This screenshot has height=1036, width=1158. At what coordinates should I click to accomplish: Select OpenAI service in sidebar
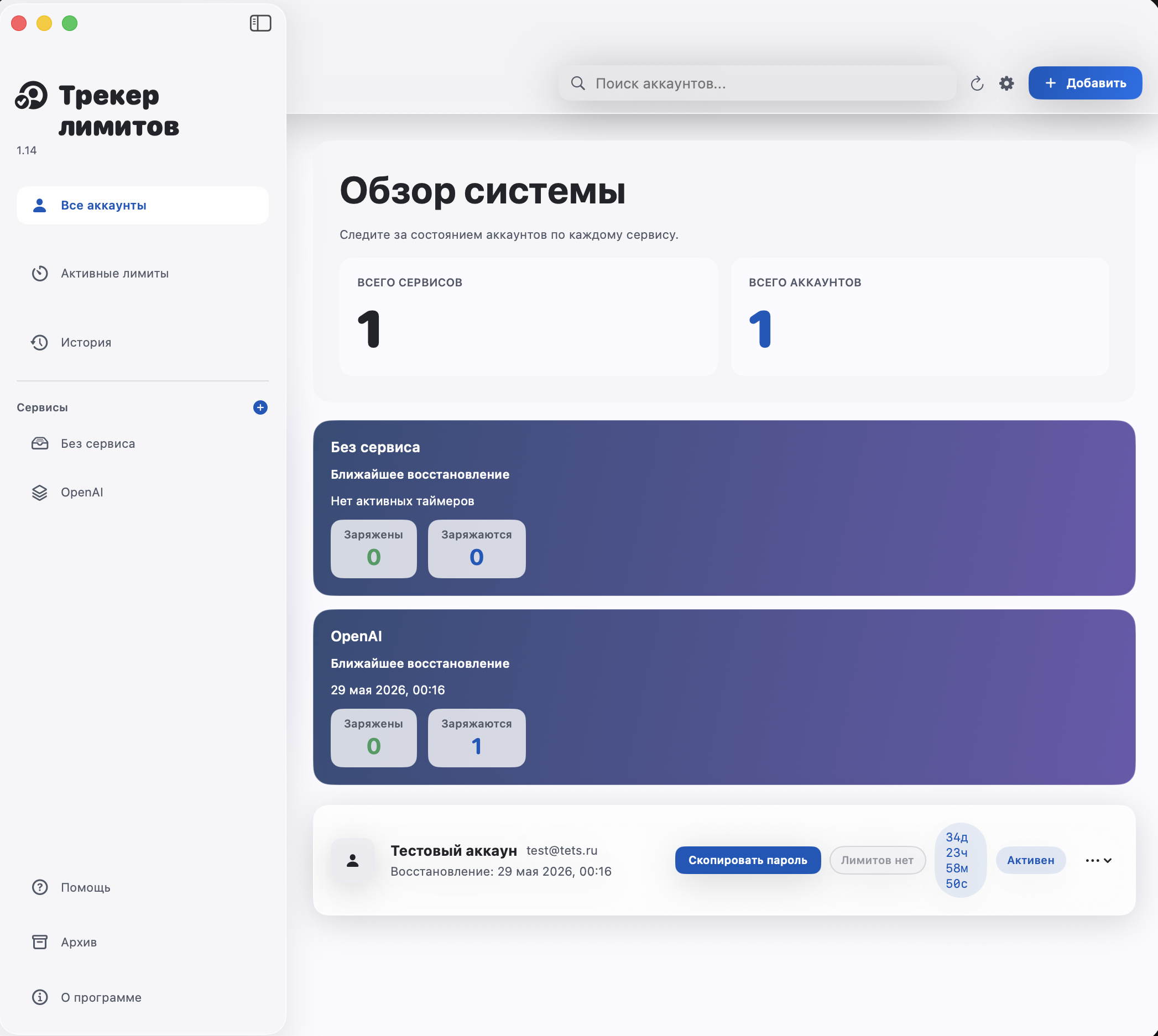[x=142, y=493]
